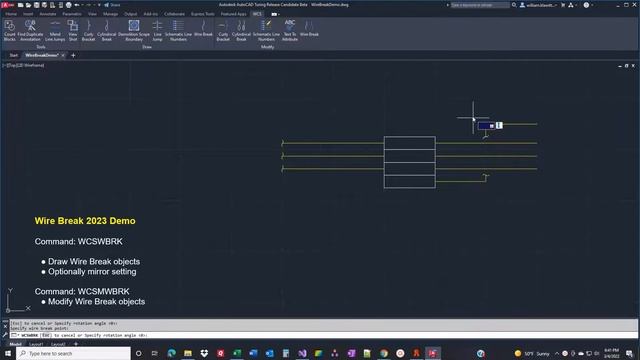Open the Windows Start menu
640x360 pixels.
click(x=8, y=353)
